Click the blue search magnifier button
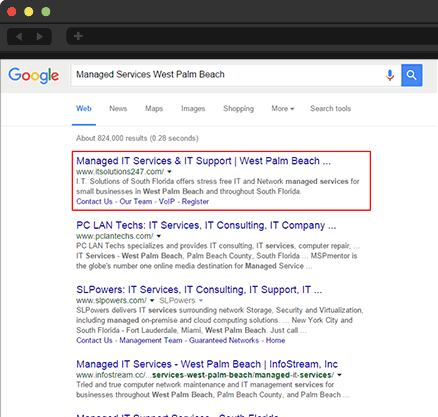 (x=412, y=75)
